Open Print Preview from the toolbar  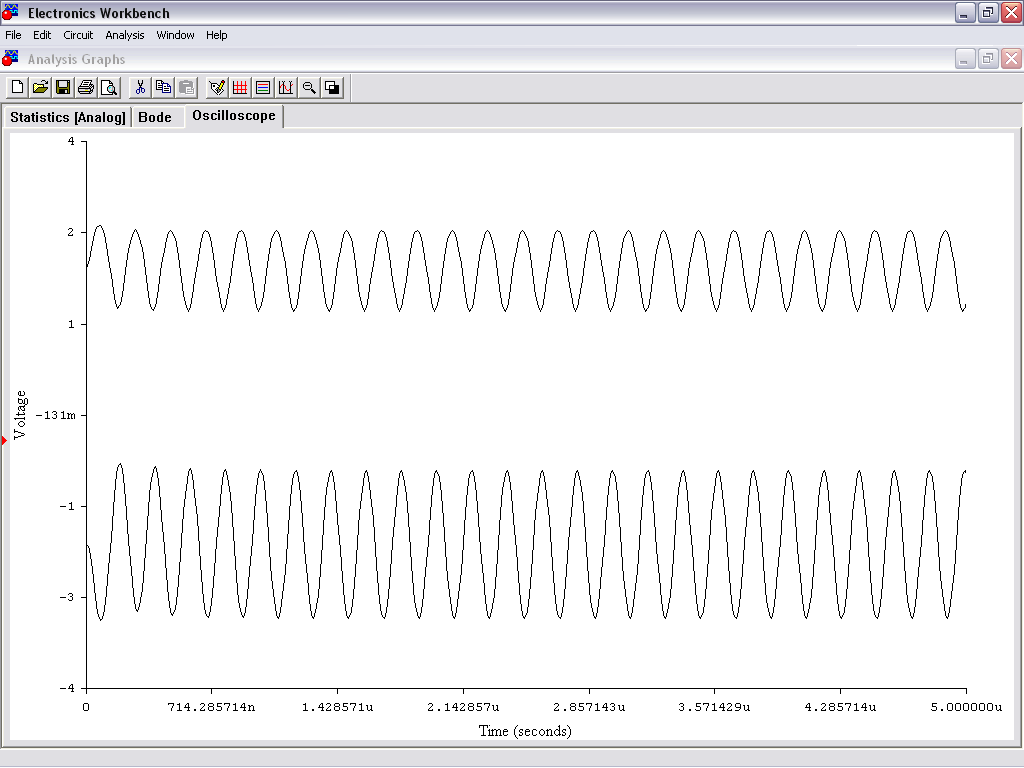pyautogui.click(x=109, y=88)
